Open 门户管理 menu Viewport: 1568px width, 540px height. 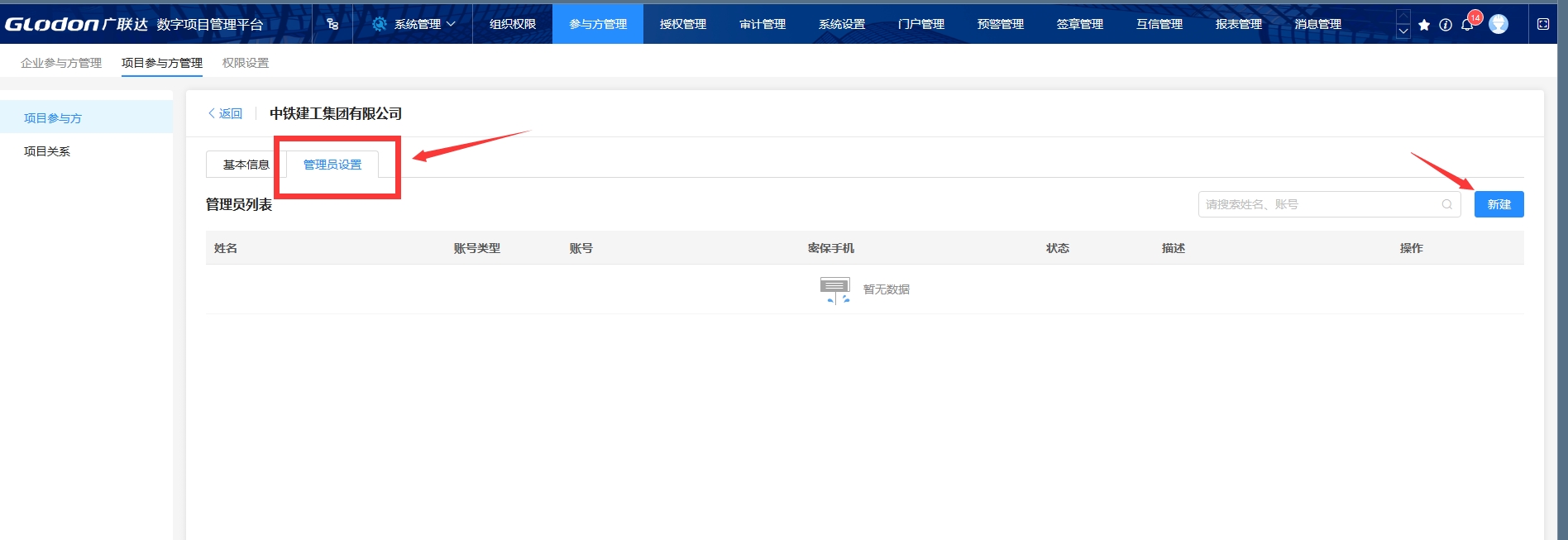point(921,24)
